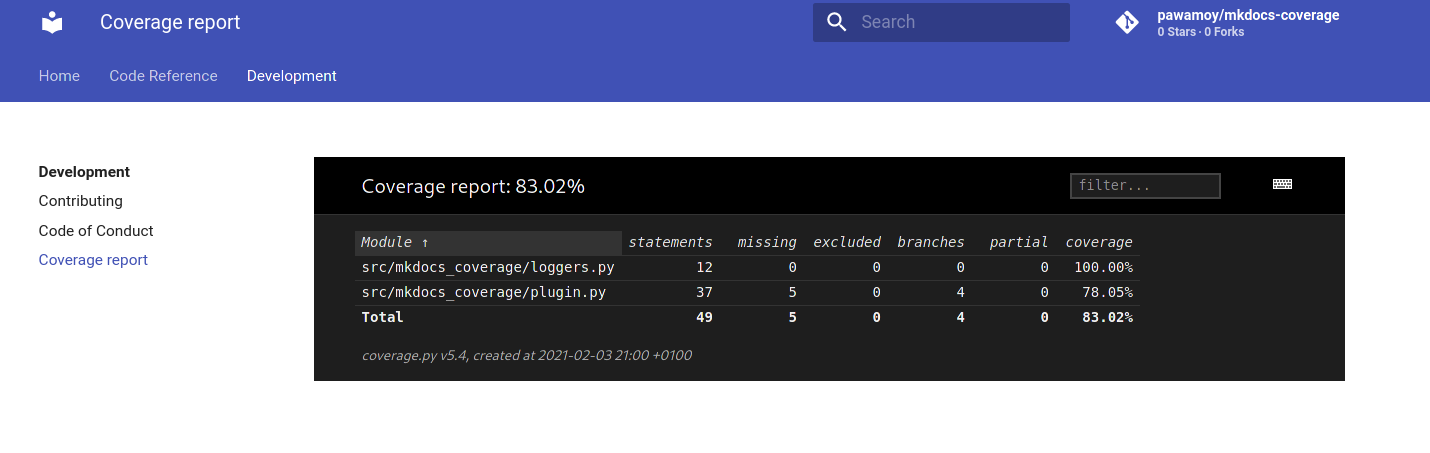Sort by partial column

click(1019, 242)
